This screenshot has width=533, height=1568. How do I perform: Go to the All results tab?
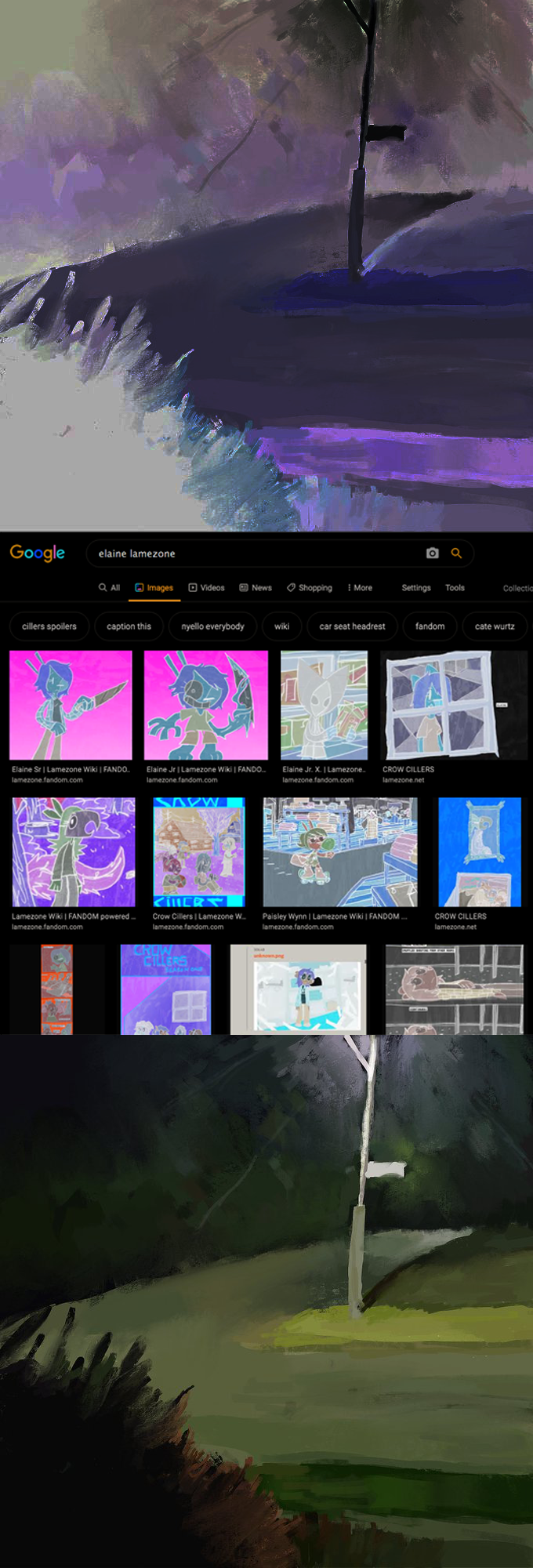click(109, 587)
